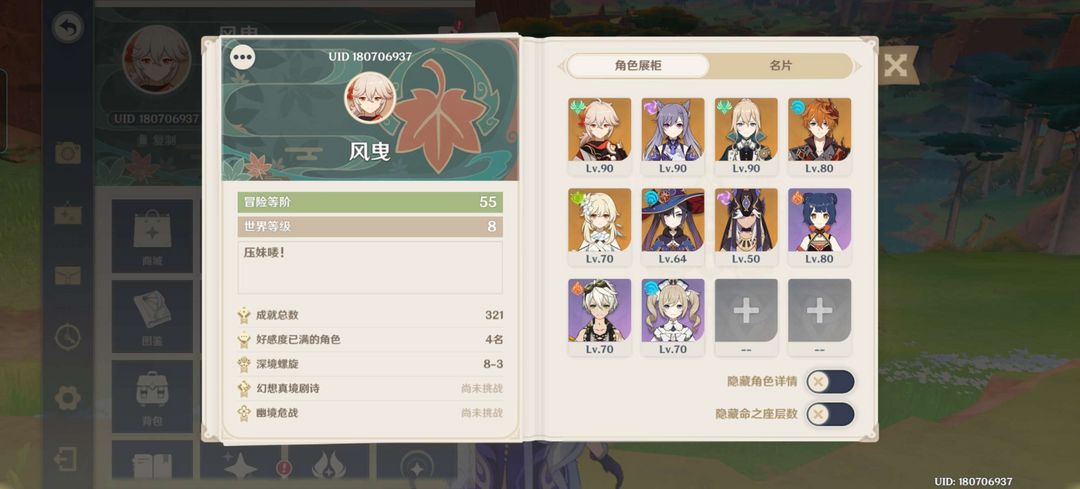Open the camera icon in left sidebar

pyautogui.click(x=68, y=152)
